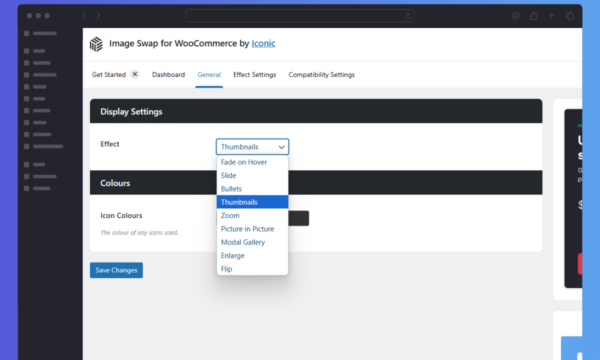Go to the Effect Settings tab
Image resolution: width=600 pixels, height=360 pixels.
tap(254, 75)
